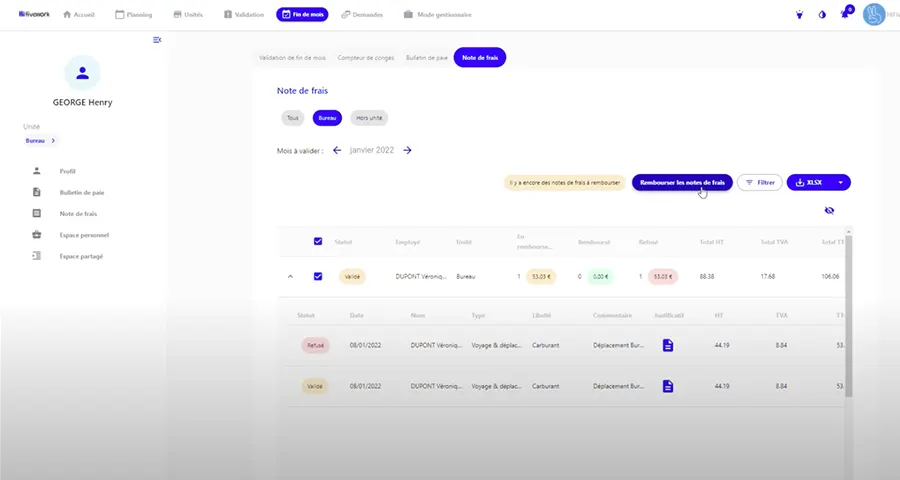Switch to Bulletin de paie subtab
This screenshot has height=480, width=900.
point(426,57)
